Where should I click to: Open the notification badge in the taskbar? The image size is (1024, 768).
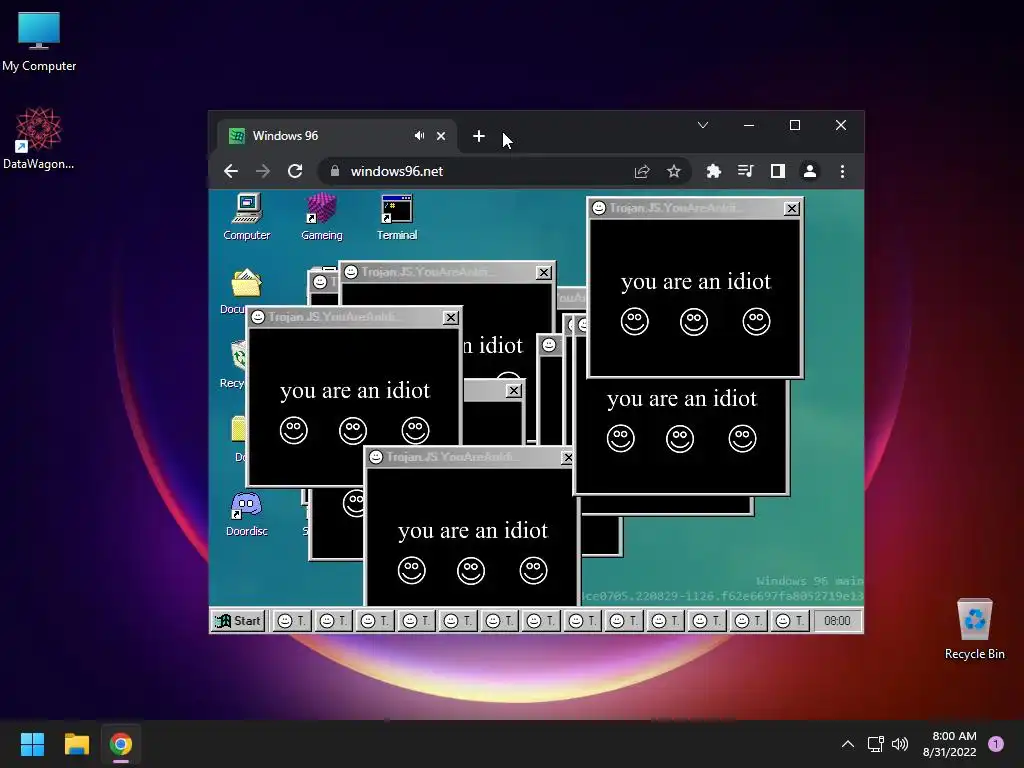click(x=996, y=744)
